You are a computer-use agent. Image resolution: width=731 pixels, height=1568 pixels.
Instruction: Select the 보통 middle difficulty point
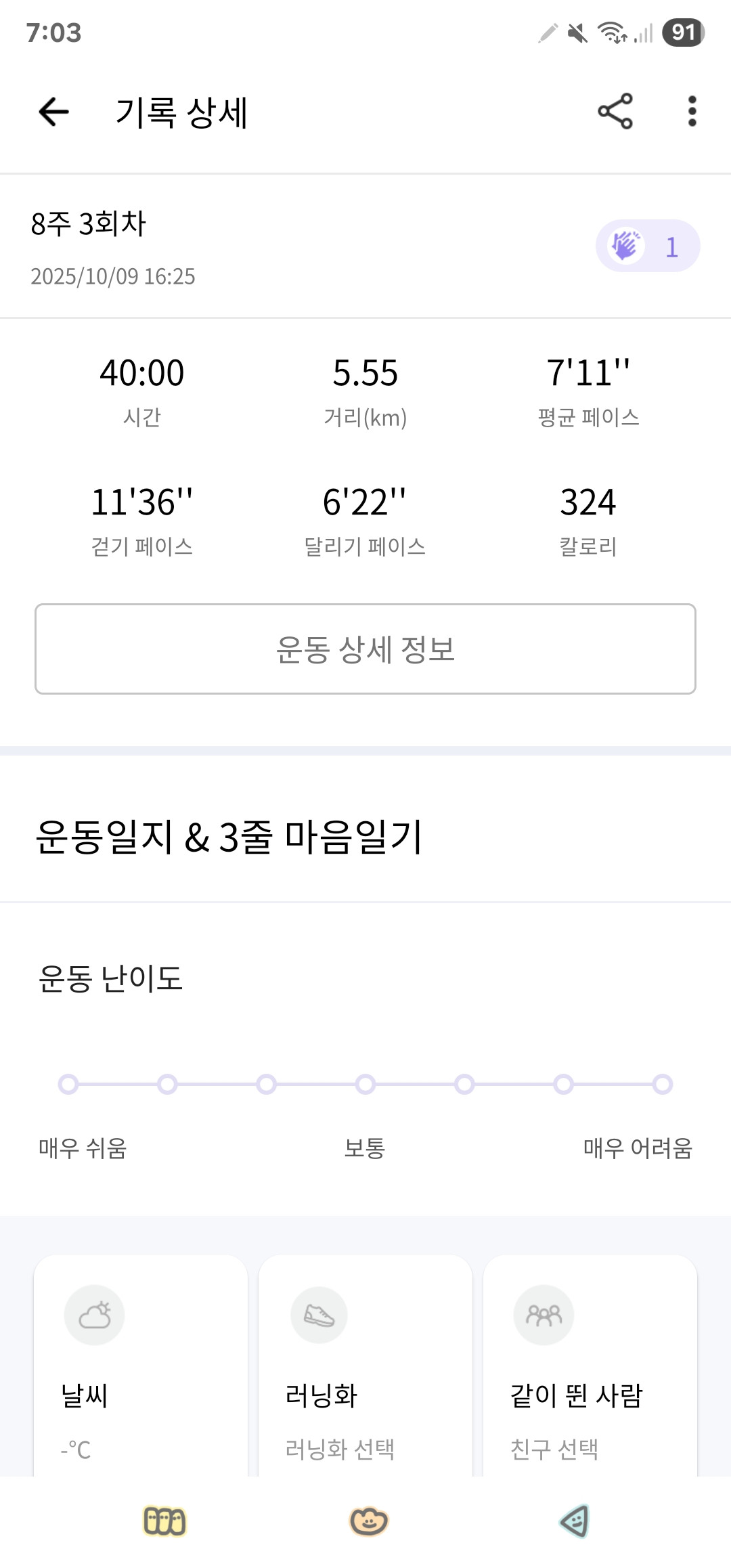coord(365,1084)
